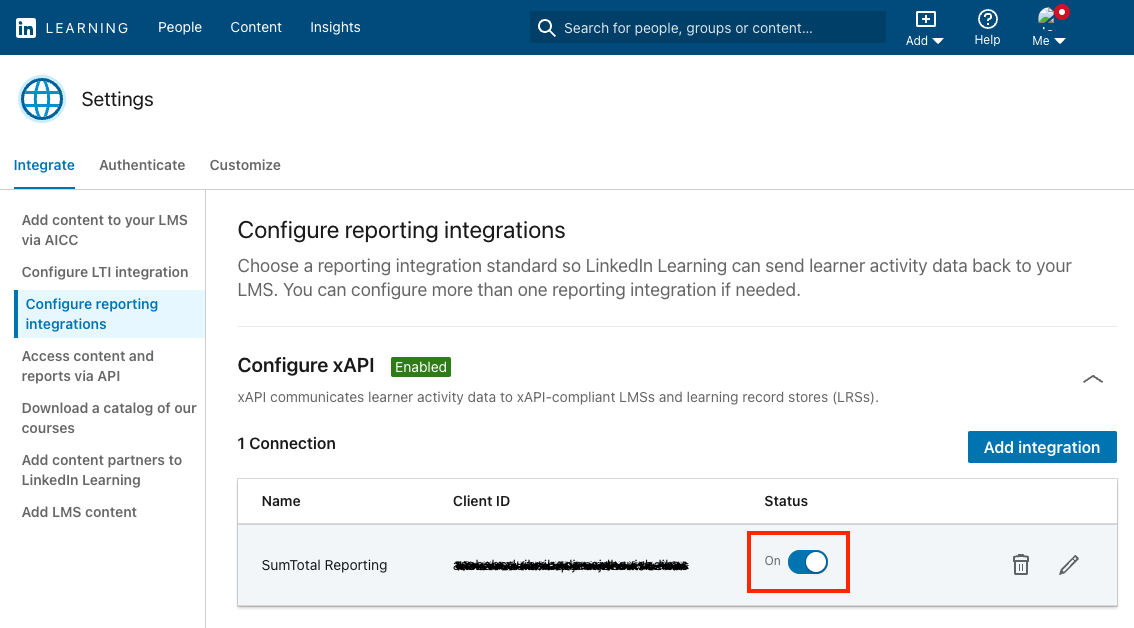Screen dimensions: 1134x628
Task: Click the Enabled status badge
Action: [x=421, y=367]
